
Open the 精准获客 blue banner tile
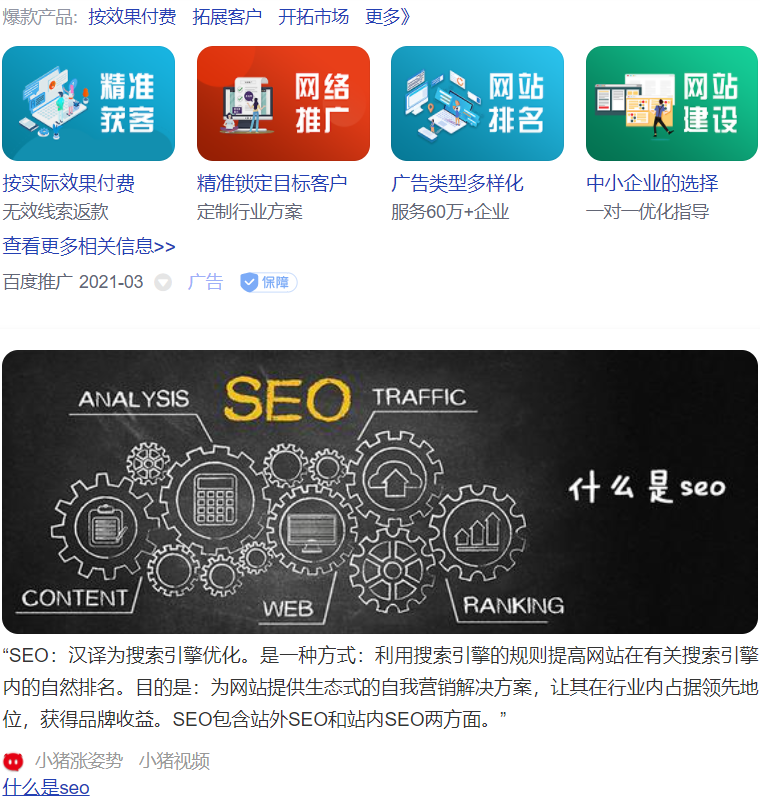88,103
